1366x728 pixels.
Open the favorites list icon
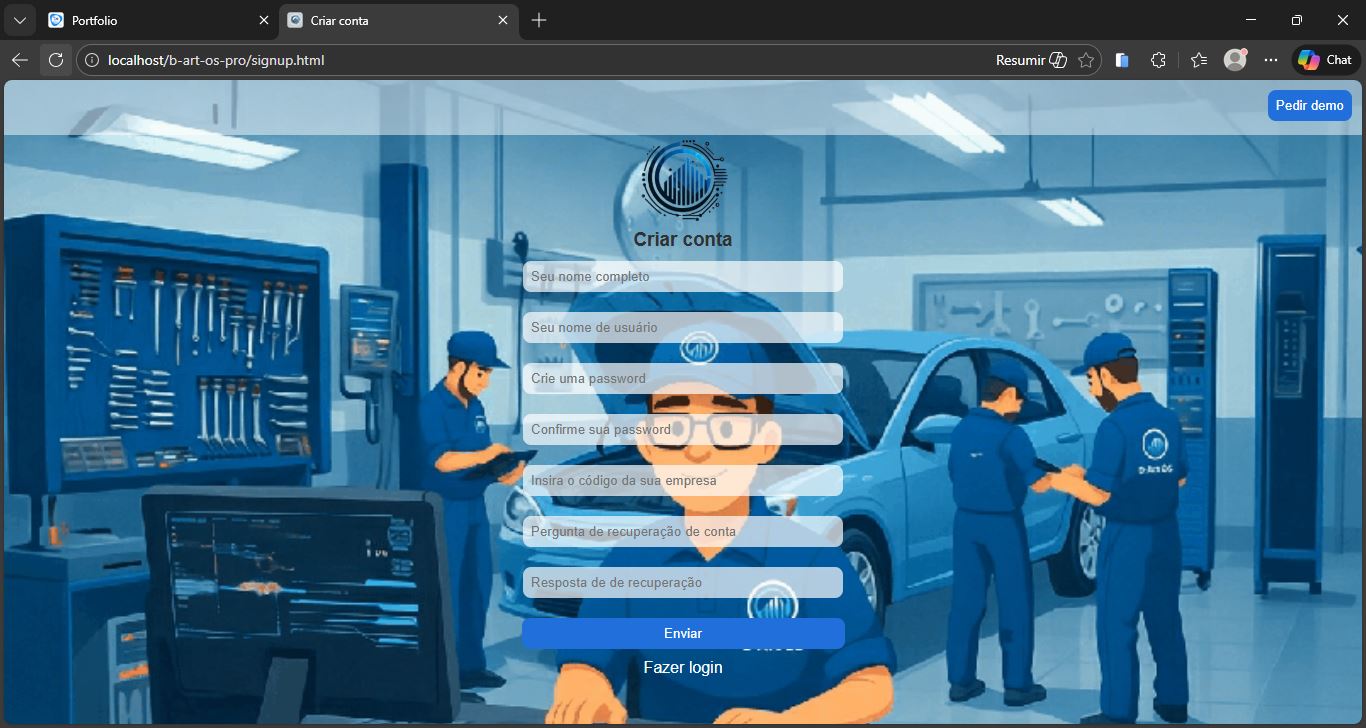pyautogui.click(x=1199, y=60)
